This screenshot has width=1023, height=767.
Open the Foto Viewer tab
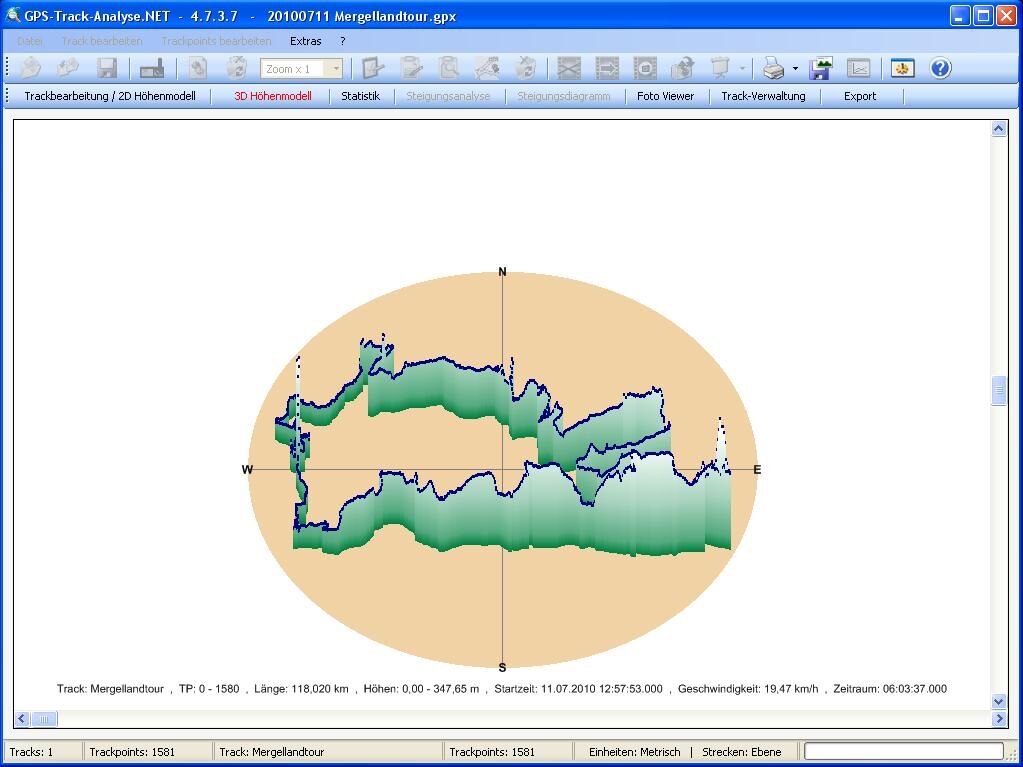(x=665, y=96)
